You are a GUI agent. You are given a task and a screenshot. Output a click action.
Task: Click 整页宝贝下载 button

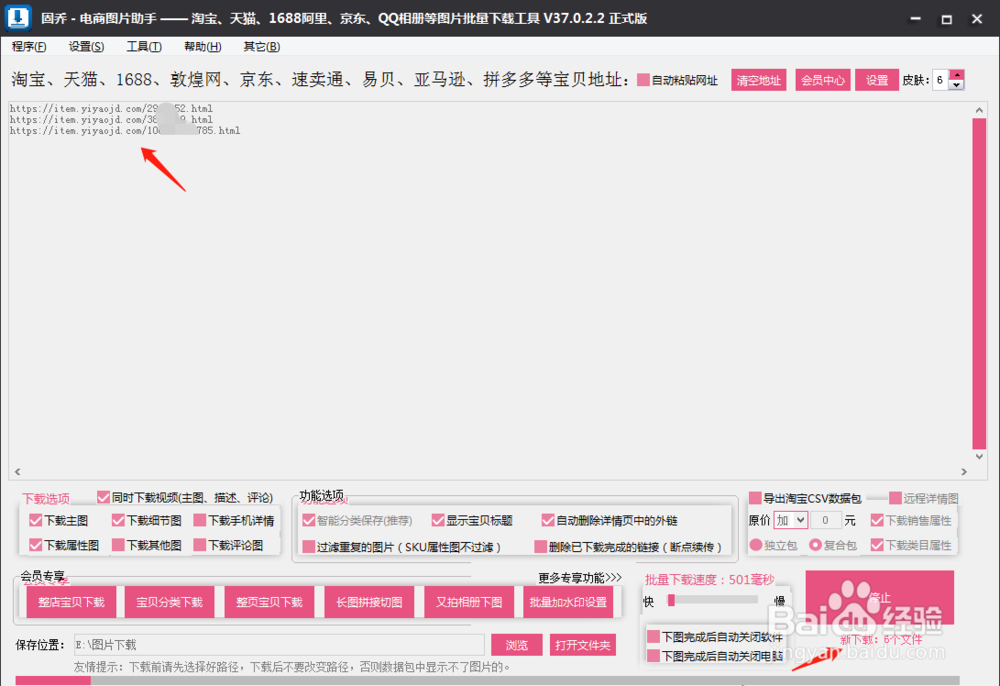coord(269,602)
